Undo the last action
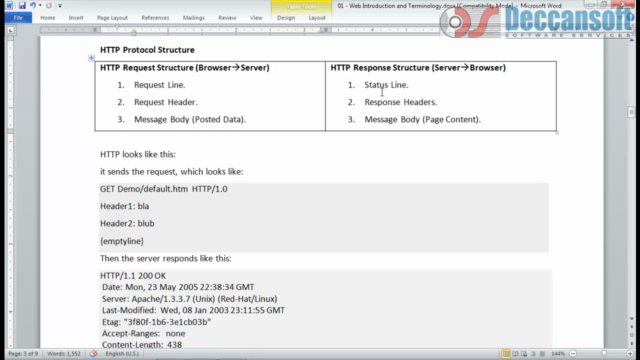Screen dimensions: 640x360 (x=33, y=5)
